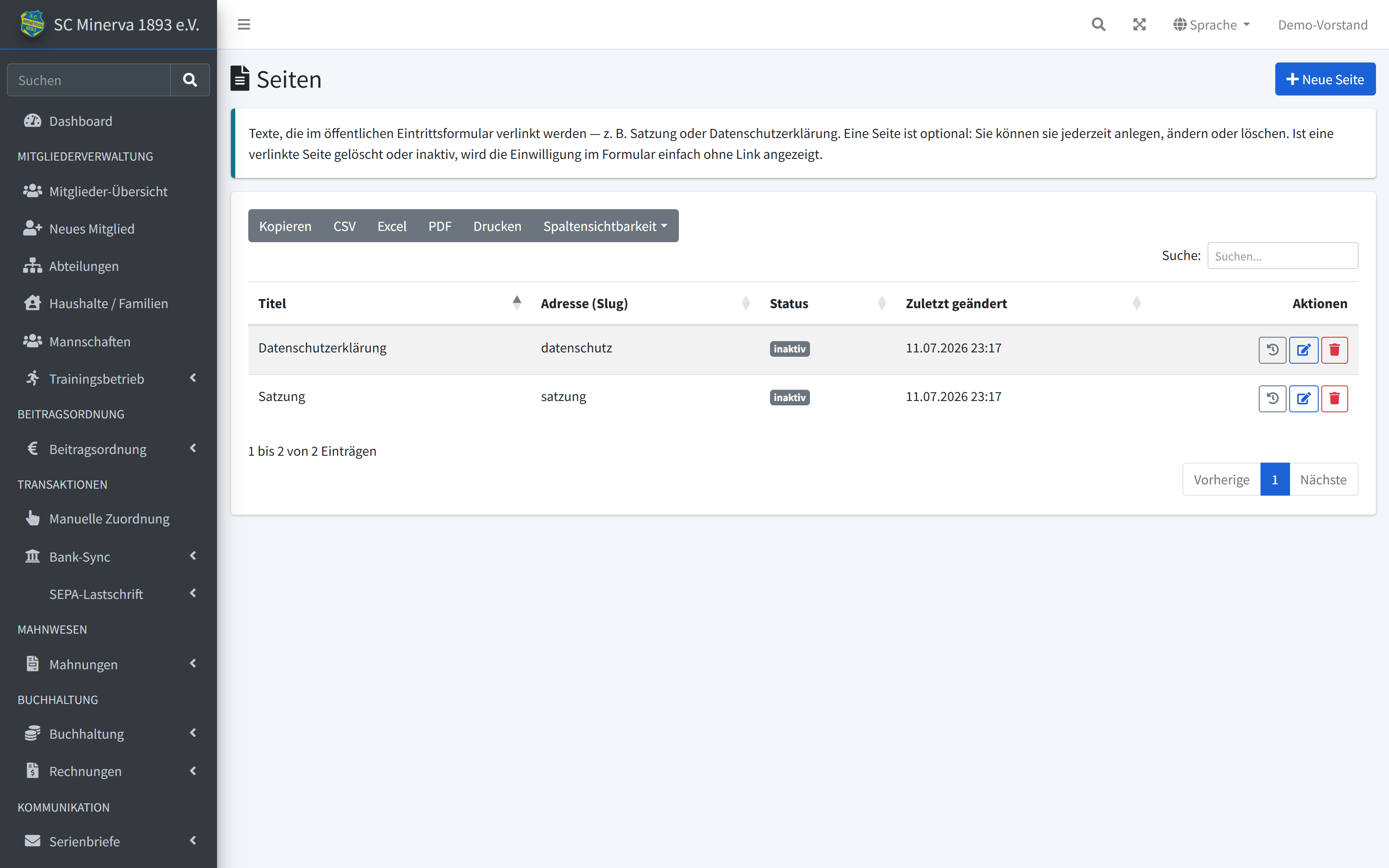Focus the sidebar Suchen input field

89,80
